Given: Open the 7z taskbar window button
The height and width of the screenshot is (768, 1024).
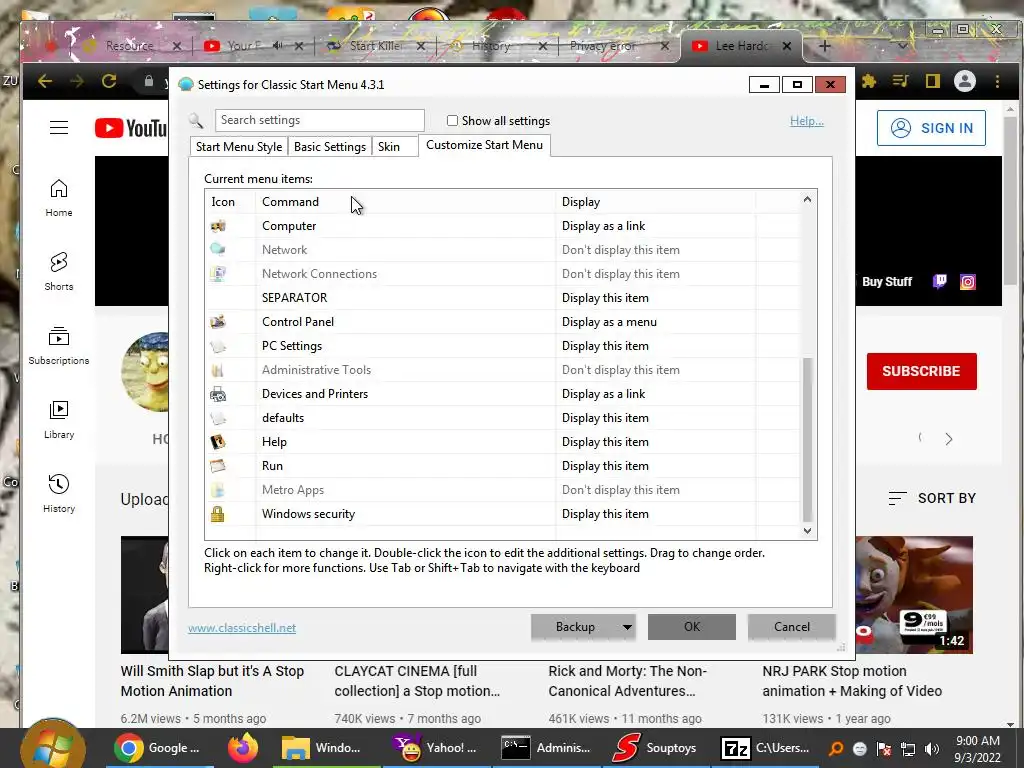Looking at the screenshot, I should point(765,748).
